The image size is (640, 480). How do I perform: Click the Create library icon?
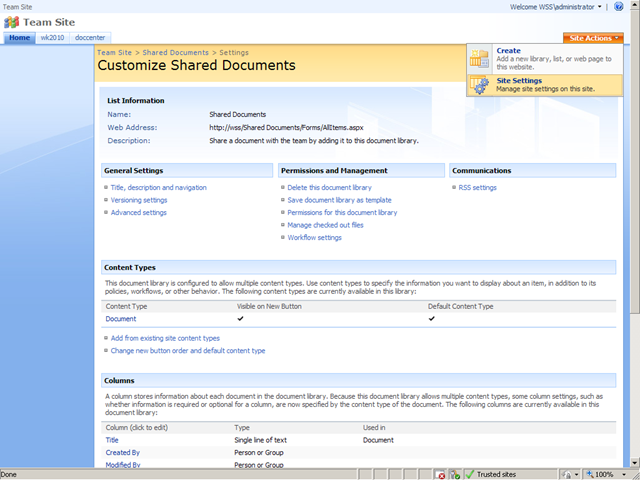coord(479,58)
